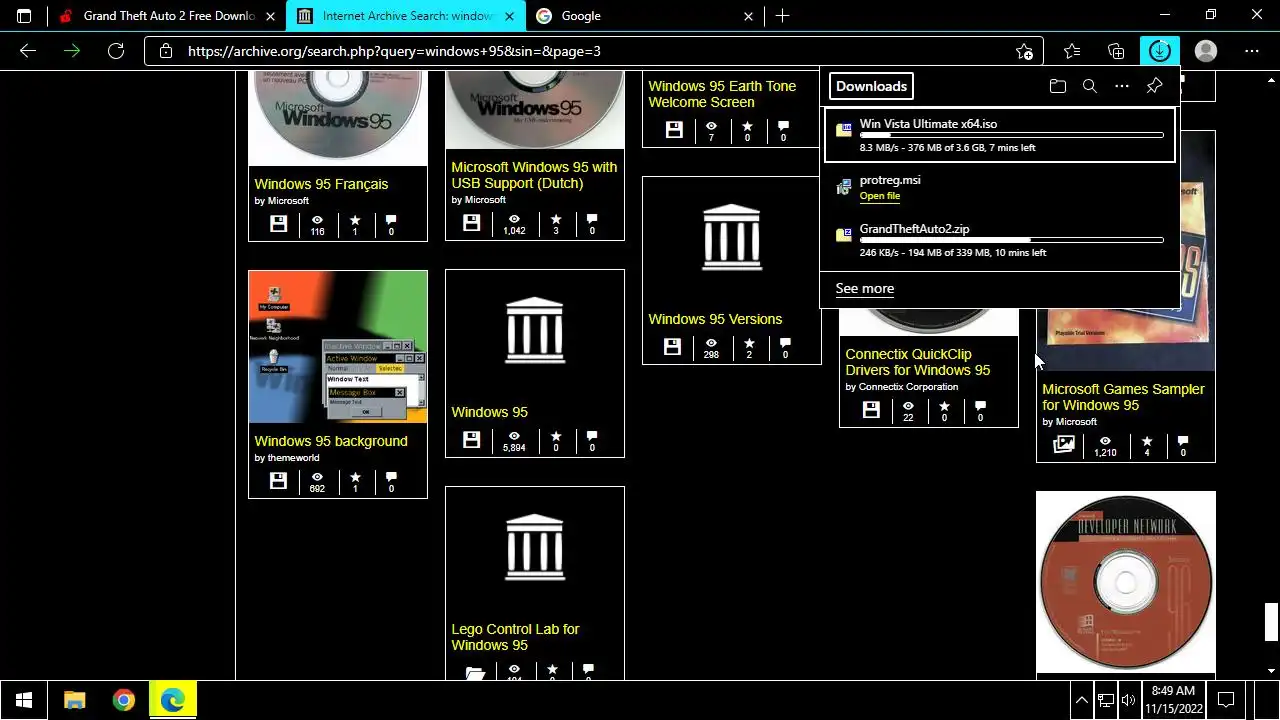Open File Explorer from taskbar

(x=75, y=700)
